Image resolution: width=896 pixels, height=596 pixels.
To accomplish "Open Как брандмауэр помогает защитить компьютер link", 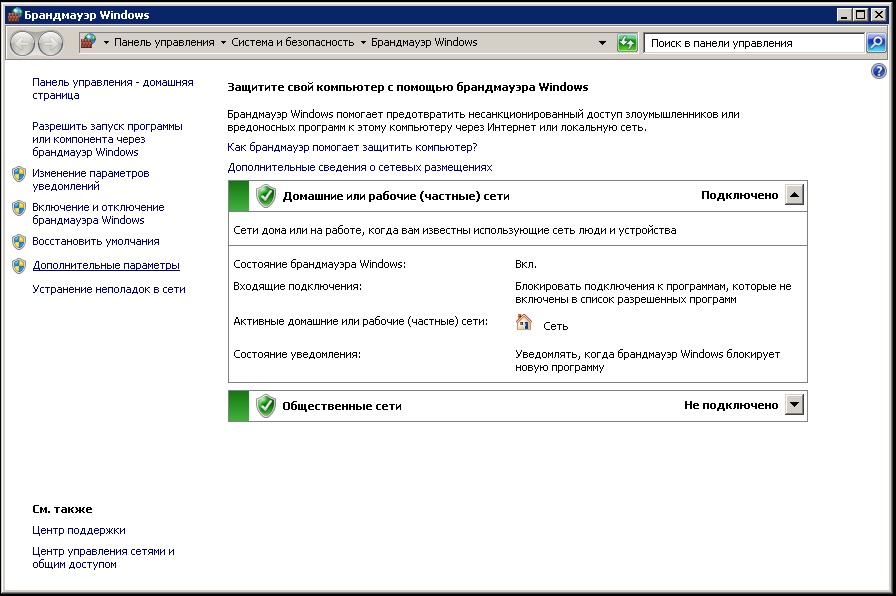I will tap(352, 147).
